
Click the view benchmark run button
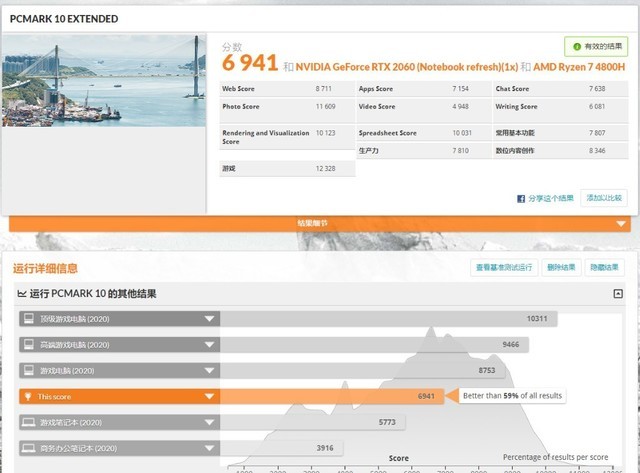coord(504,268)
